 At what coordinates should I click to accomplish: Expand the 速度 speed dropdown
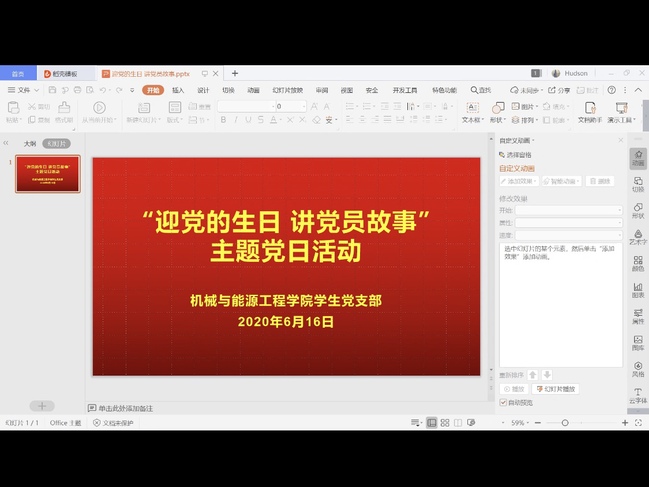[x=568, y=235]
